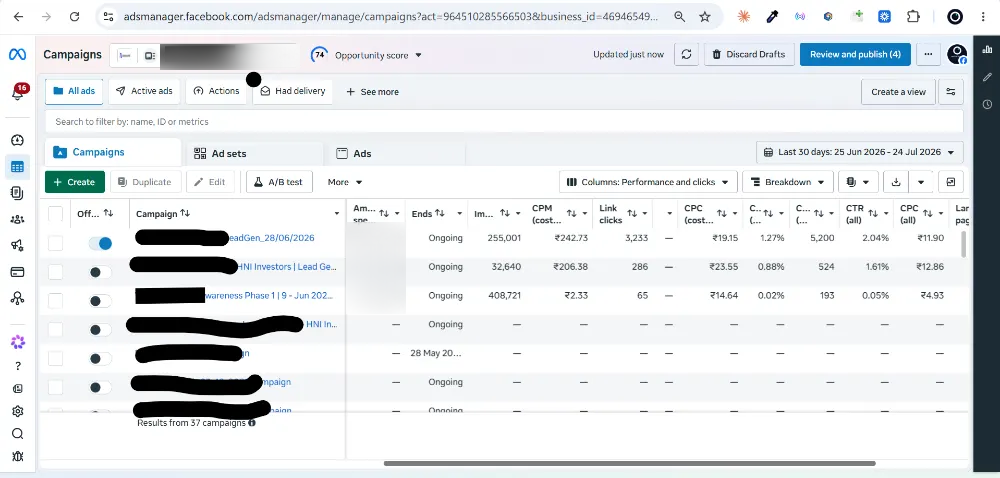Select the Had delivery view

(293, 91)
